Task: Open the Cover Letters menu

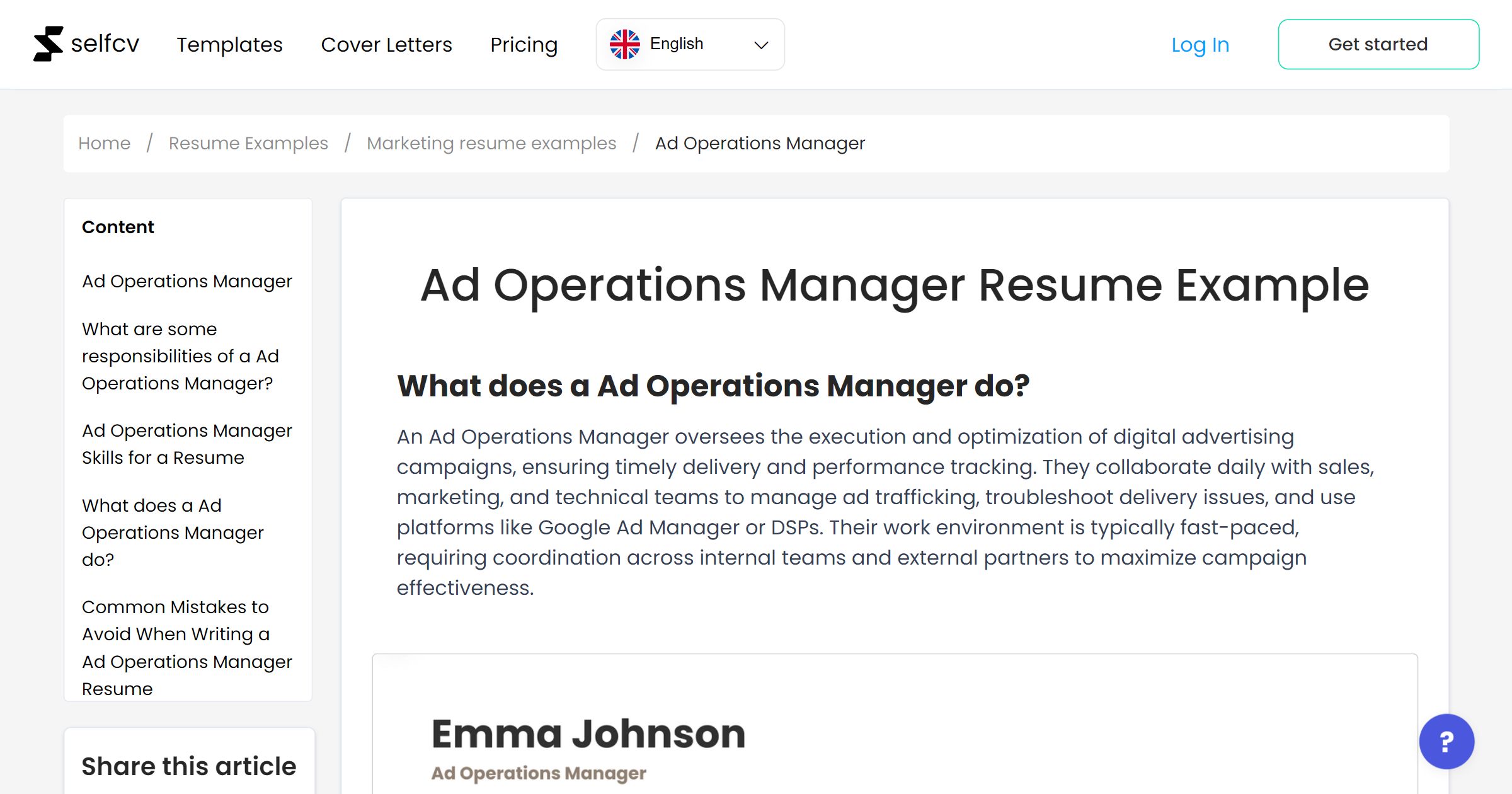Action: click(x=386, y=45)
